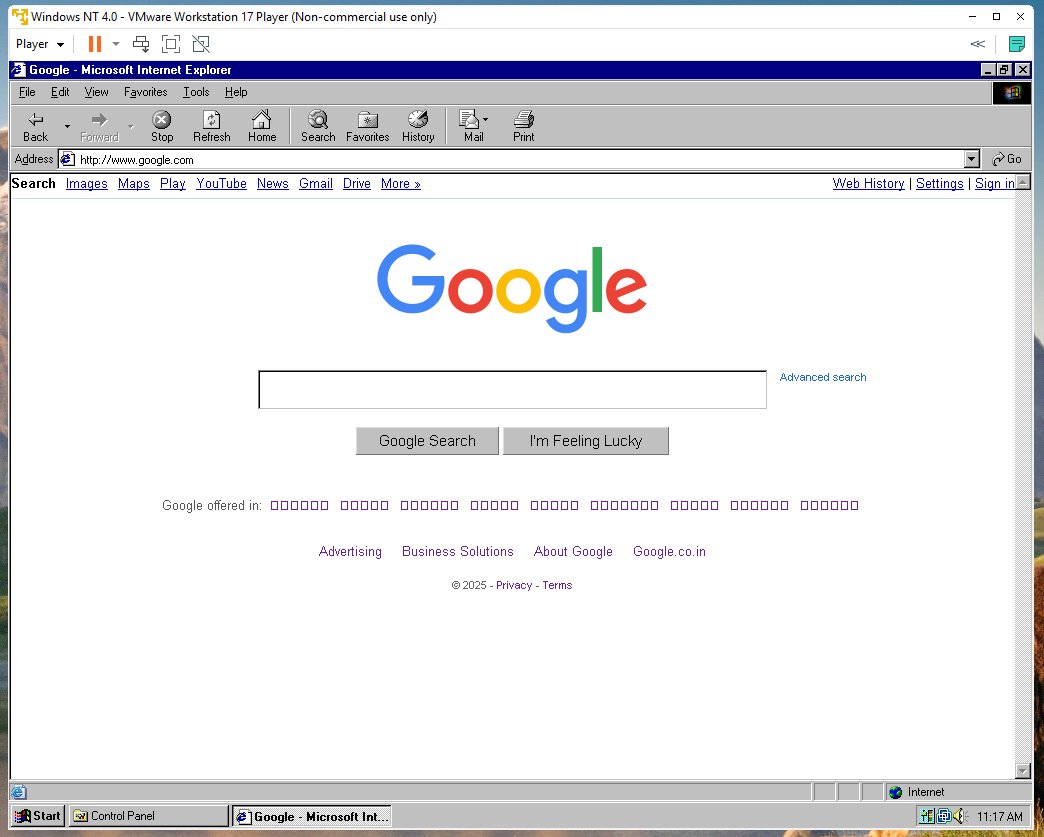
Task: Click the scrollbar up arrow in IE
Action: (1023, 182)
